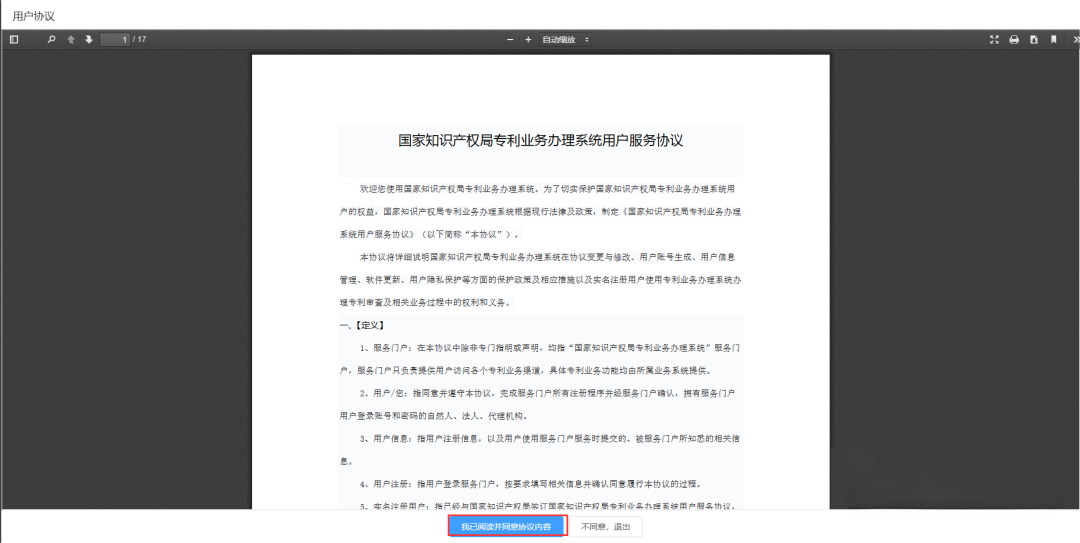1080x543 pixels.
Task: Click the bookmark current view icon
Action: point(1053,39)
